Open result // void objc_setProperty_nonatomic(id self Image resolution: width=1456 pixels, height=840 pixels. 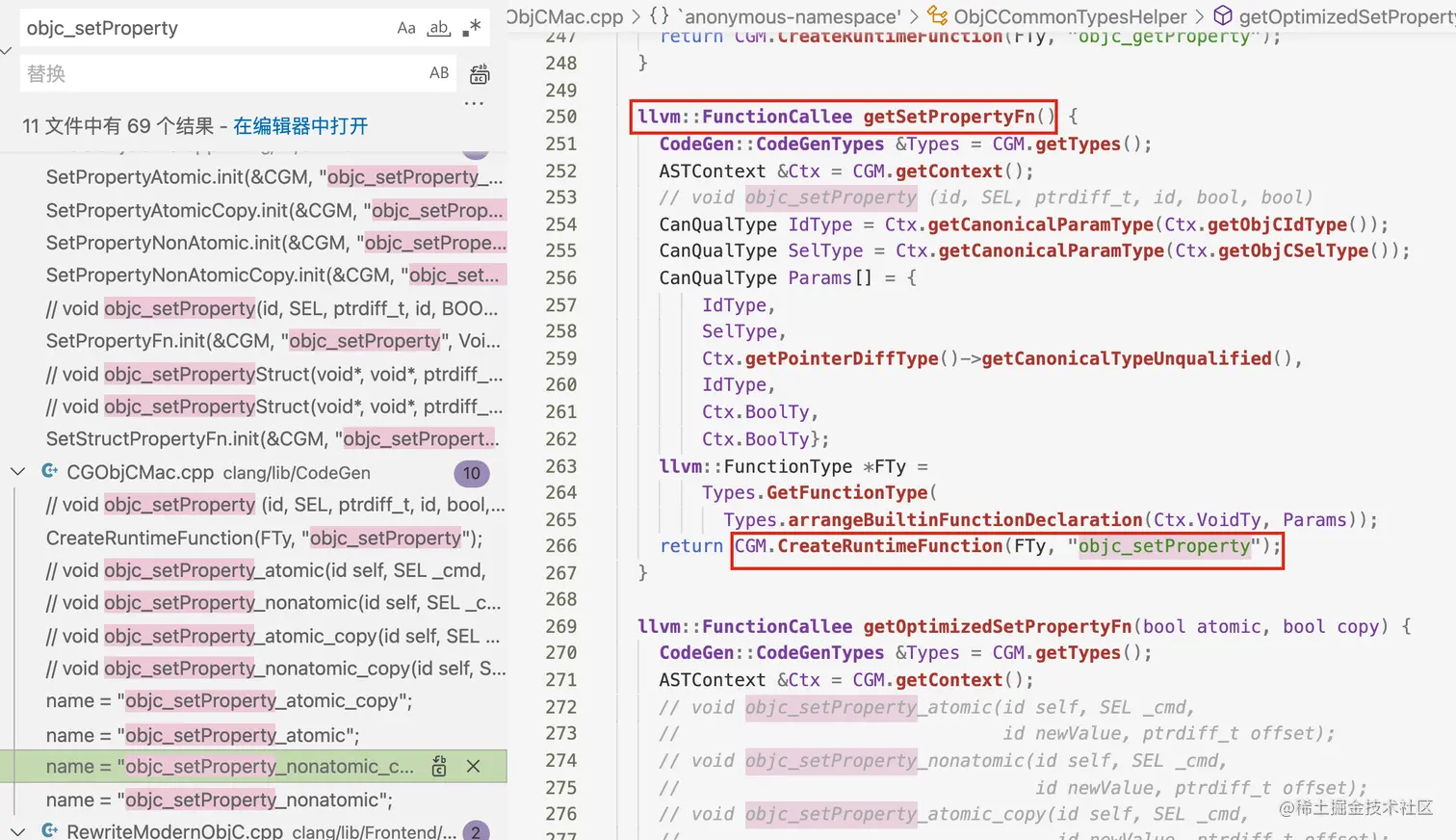pos(273,603)
